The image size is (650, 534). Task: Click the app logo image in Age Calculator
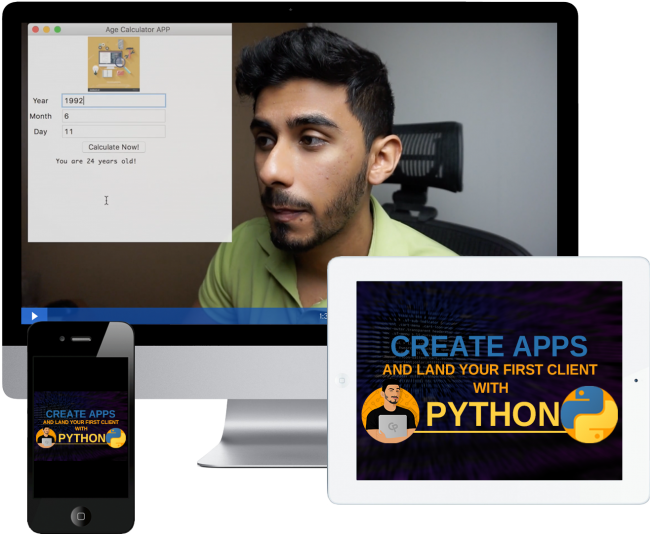[114, 64]
